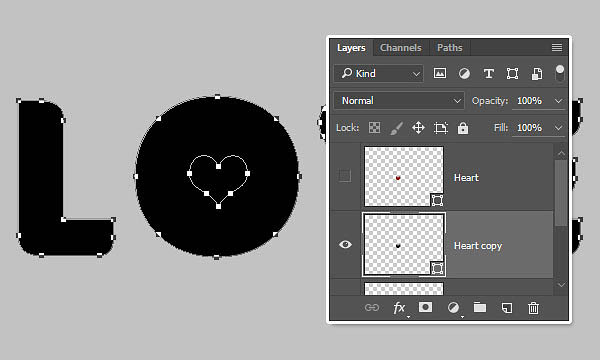Toggle the layer filtering switch
The image size is (600, 360).
[x=559, y=73]
